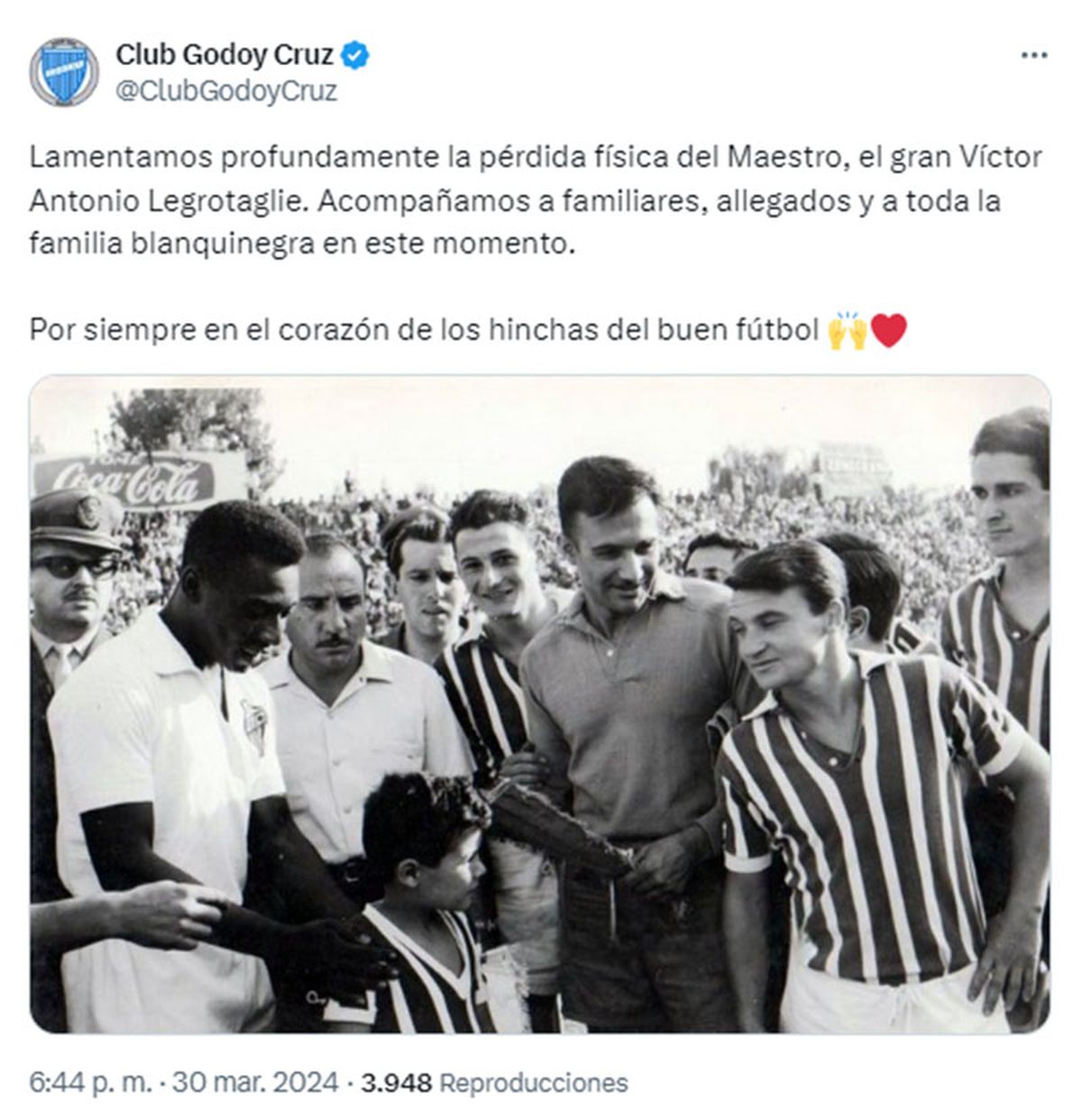Viewport: 1082px width, 1120px height.
Task: Click the club crest on the white jersey
Action: point(255,724)
